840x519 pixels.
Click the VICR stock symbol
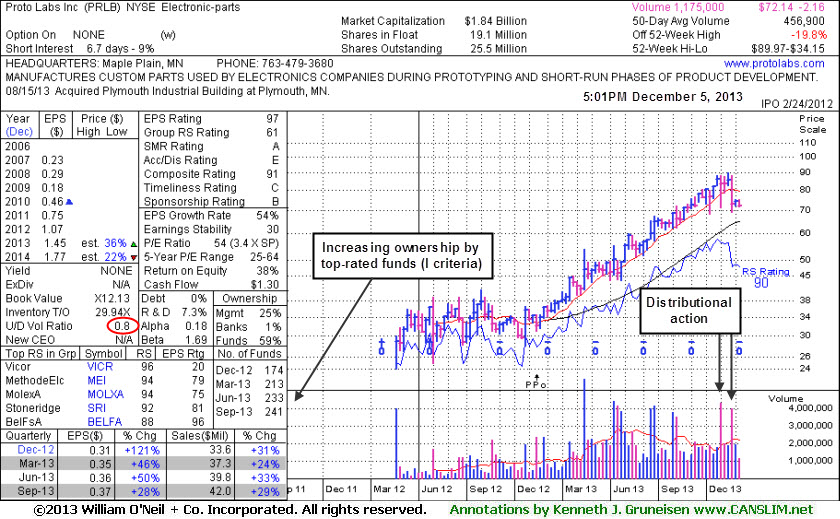[100, 367]
